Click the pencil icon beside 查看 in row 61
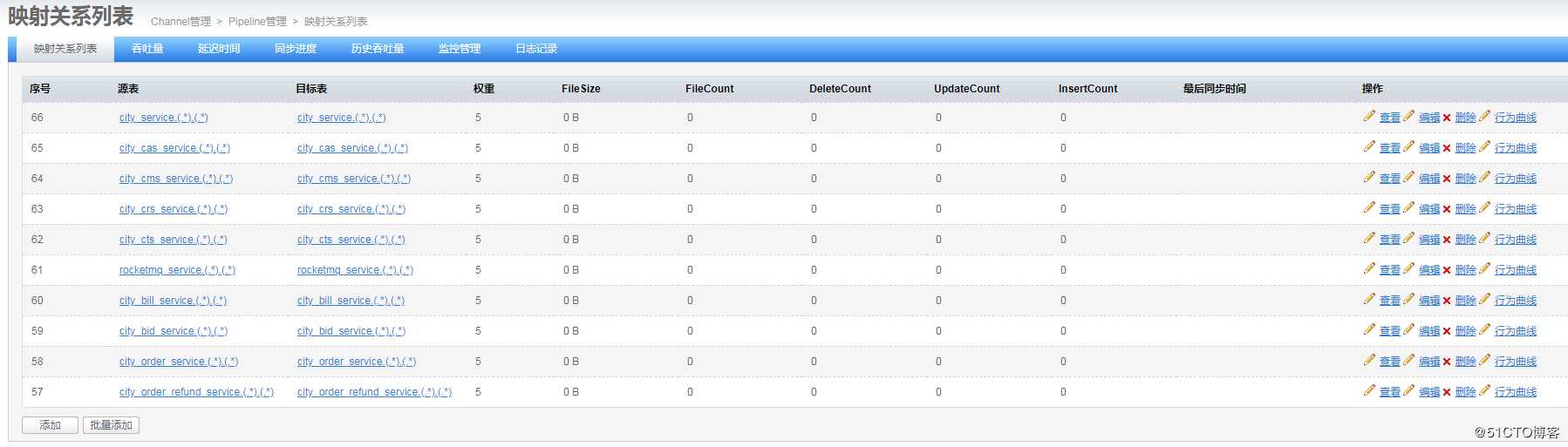Screen dimensions: 1568x447 point(1369,268)
